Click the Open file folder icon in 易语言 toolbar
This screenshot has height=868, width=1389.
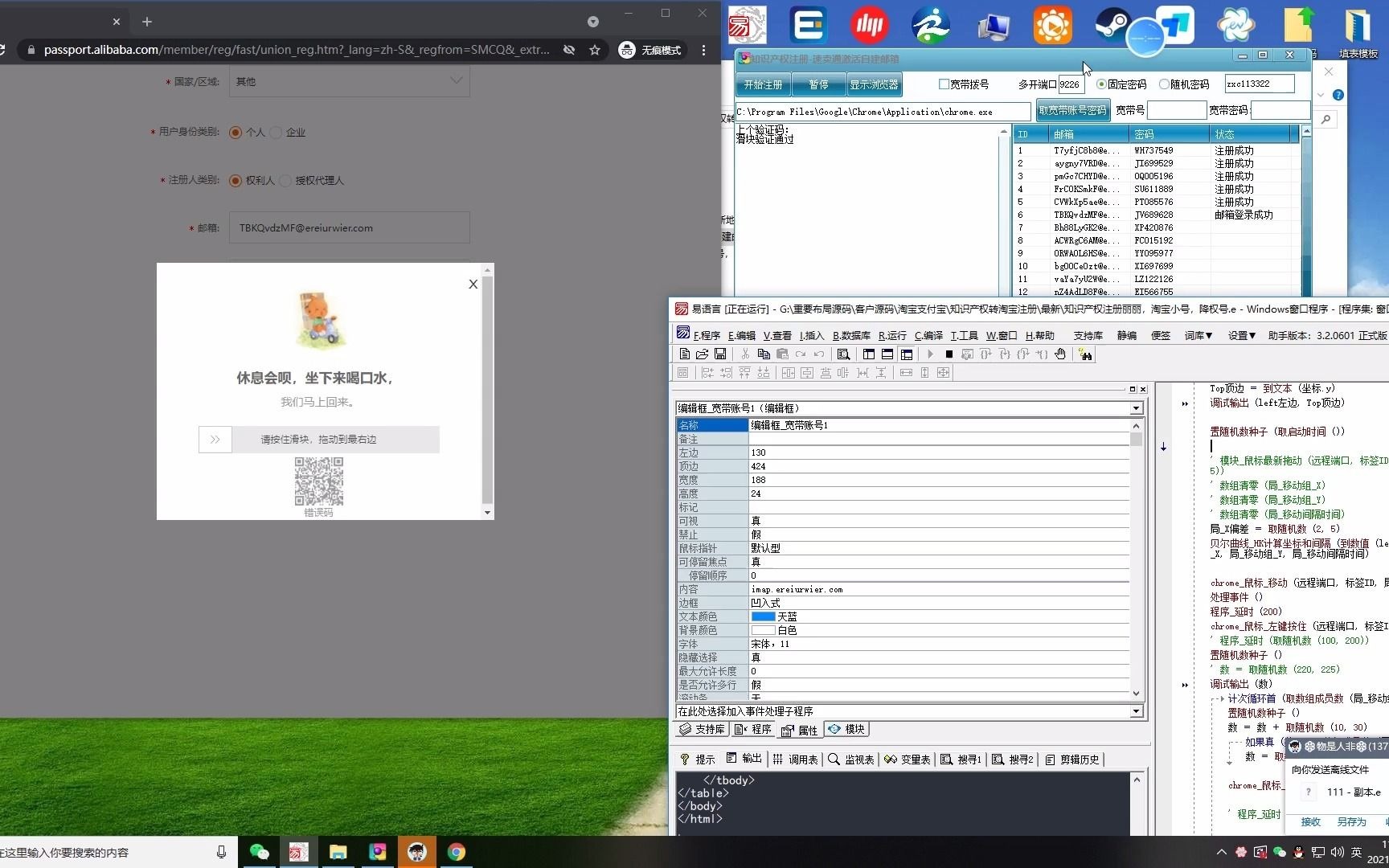[x=702, y=354]
